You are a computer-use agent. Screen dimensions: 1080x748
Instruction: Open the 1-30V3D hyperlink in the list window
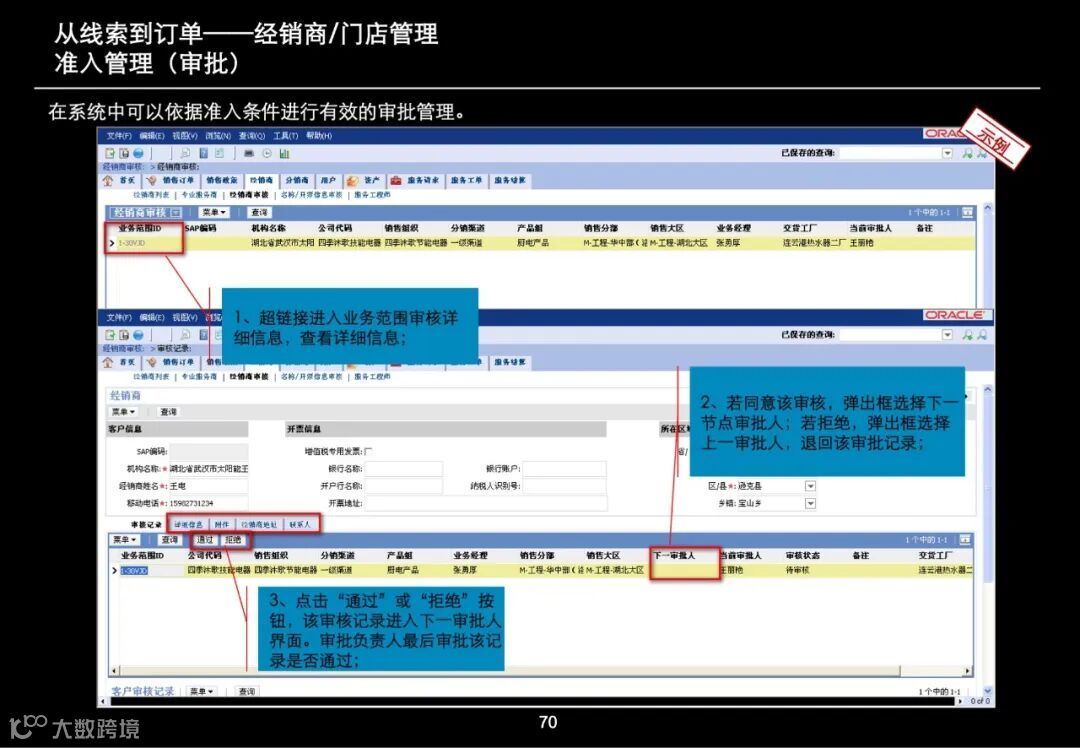click(x=132, y=243)
